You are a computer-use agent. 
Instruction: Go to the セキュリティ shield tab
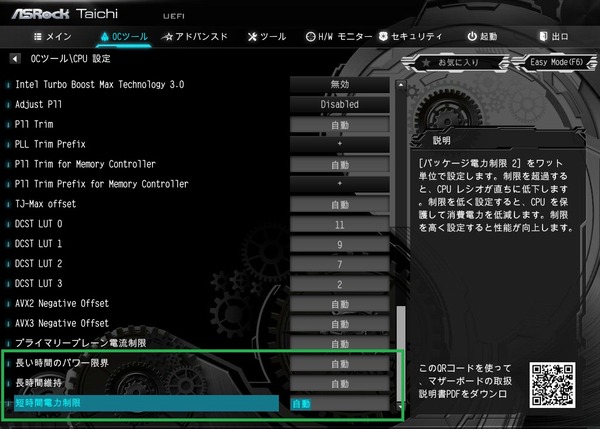click(x=410, y=37)
